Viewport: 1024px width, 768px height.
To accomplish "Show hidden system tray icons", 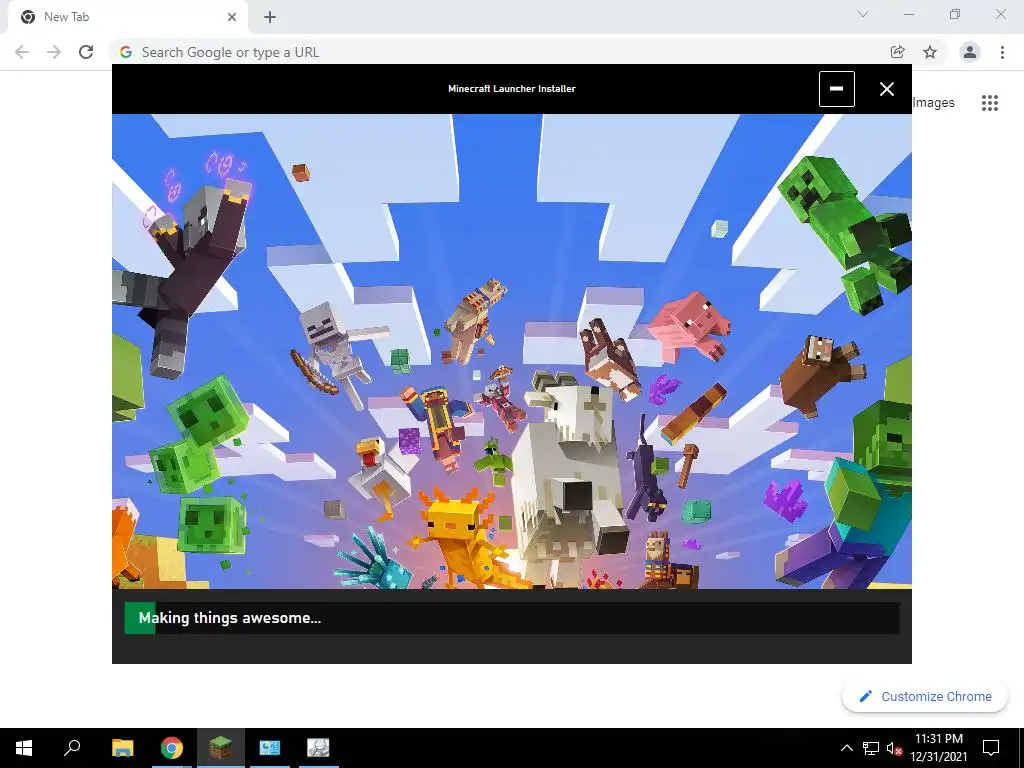I will pyautogui.click(x=846, y=748).
